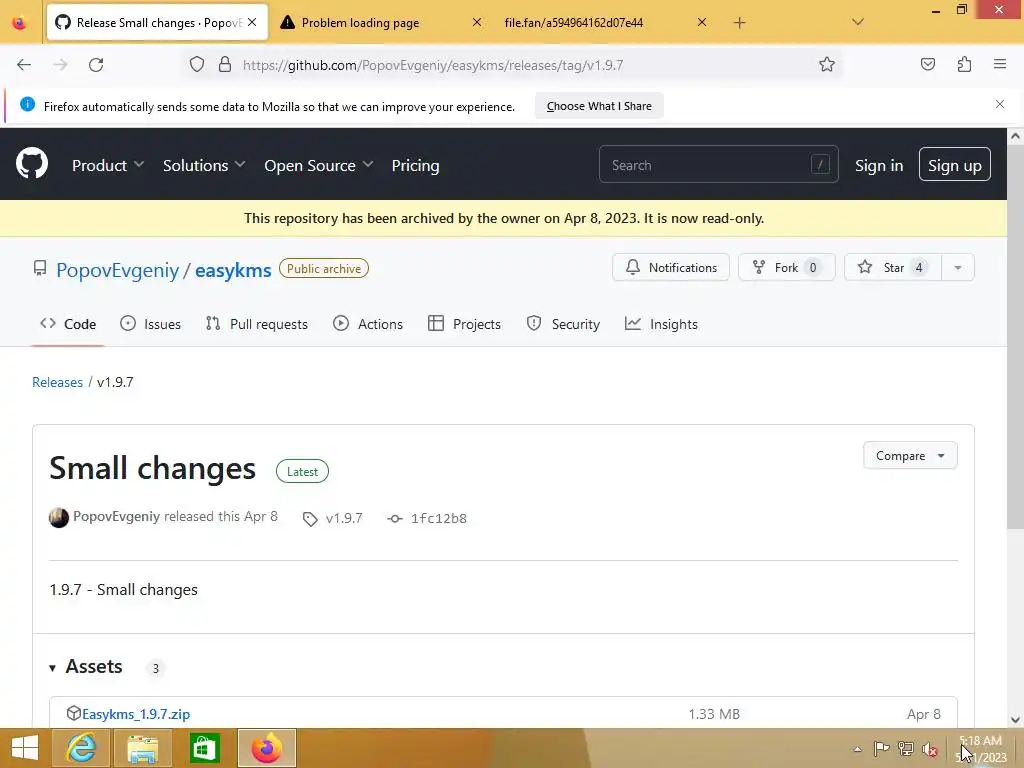
Task: Collapse the Assets section
Action: pyautogui.click(x=86, y=667)
